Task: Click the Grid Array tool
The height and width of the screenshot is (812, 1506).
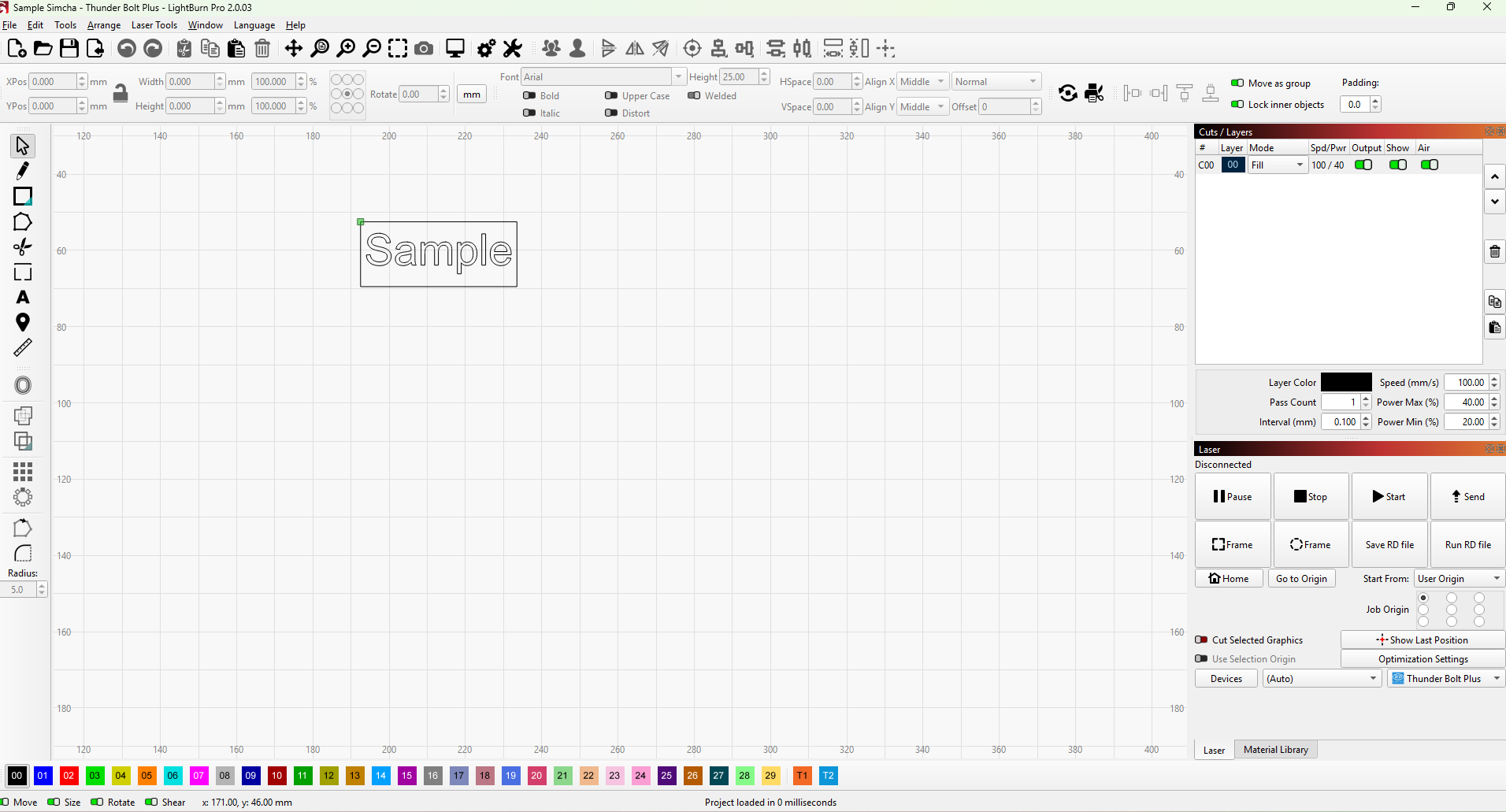Action: (23, 472)
